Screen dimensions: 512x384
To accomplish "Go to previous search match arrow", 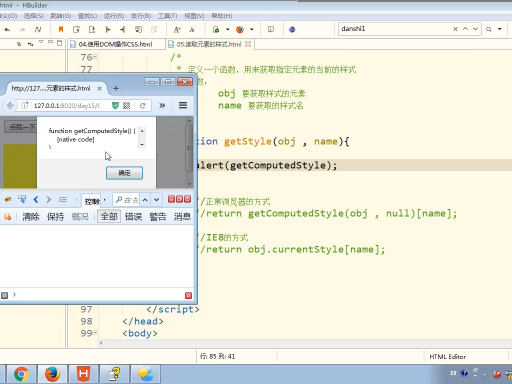I will 465,29.
